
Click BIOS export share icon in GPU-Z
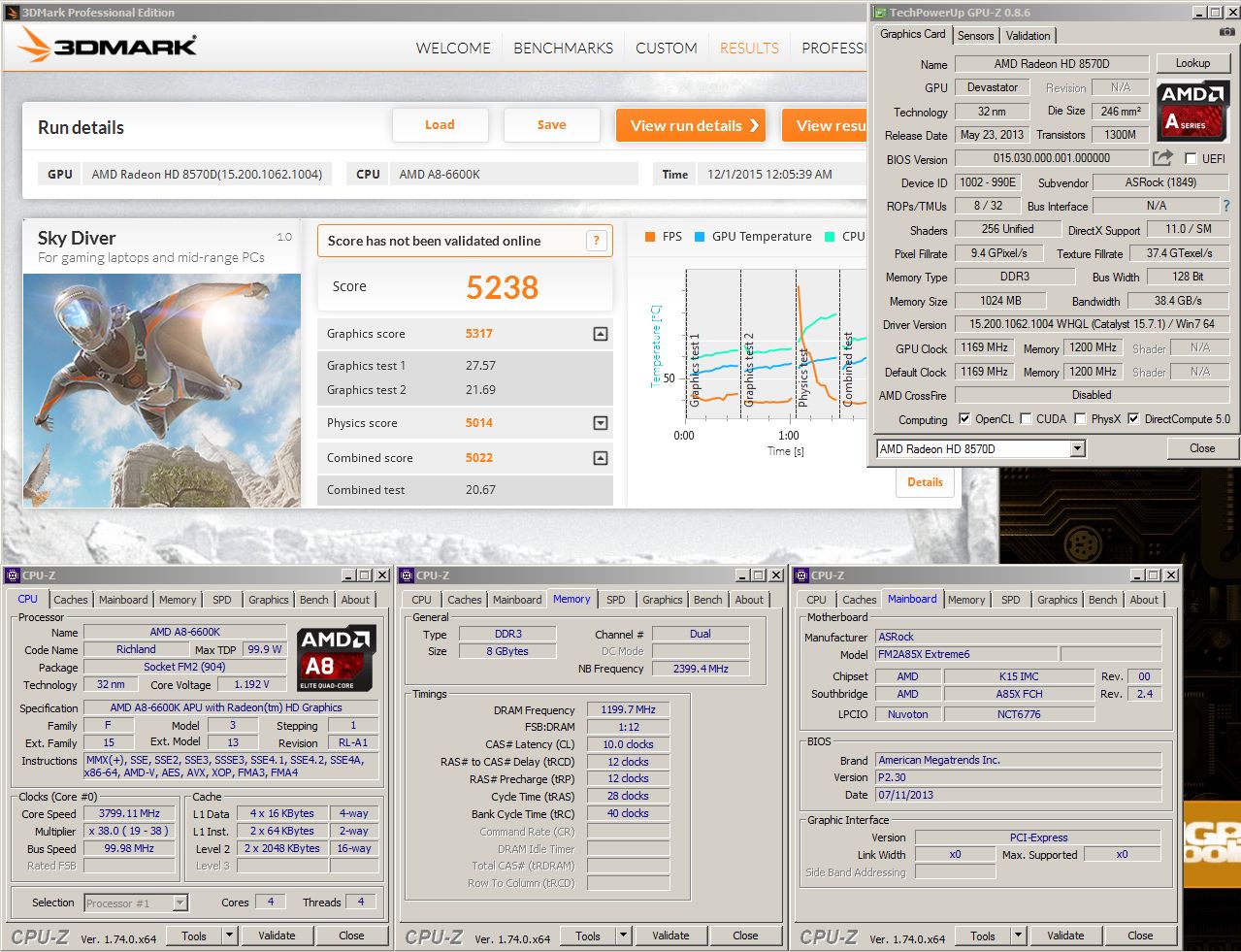tap(1162, 157)
